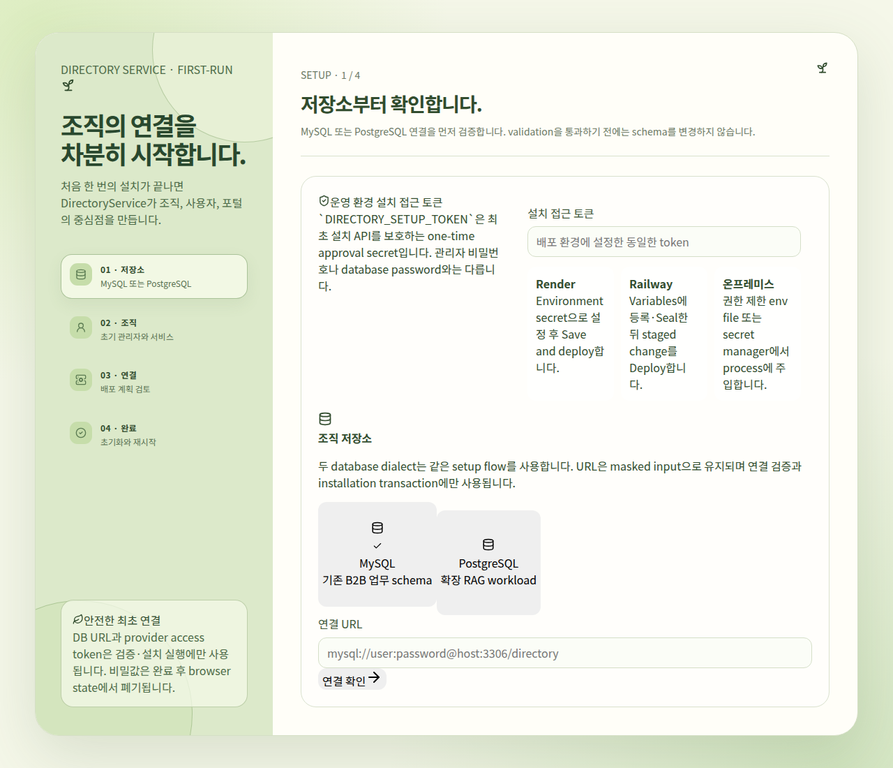The width and height of the screenshot is (893, 768).
Task: Click the sprout icon under DIRECTORY SERVICE header
Action: [x=68, y=86]
